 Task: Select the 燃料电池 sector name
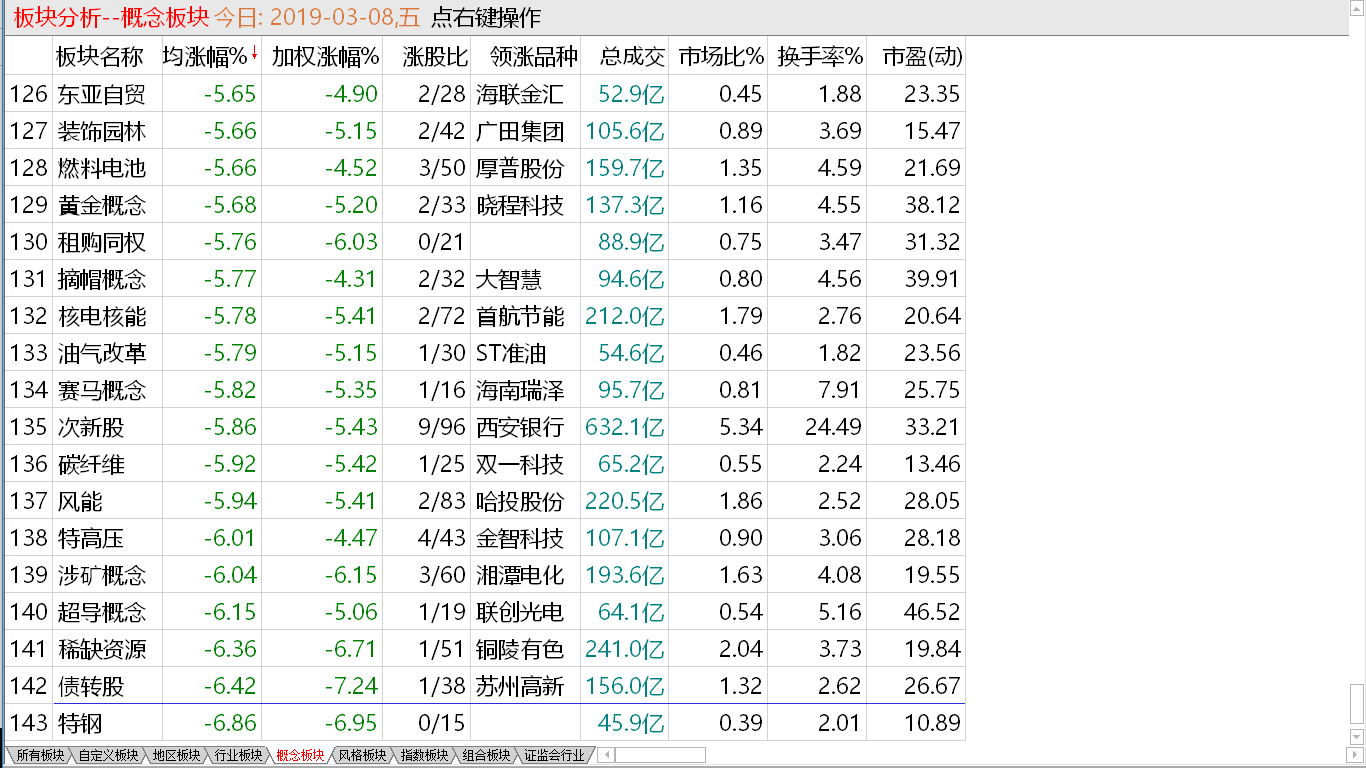click(102, 168)
